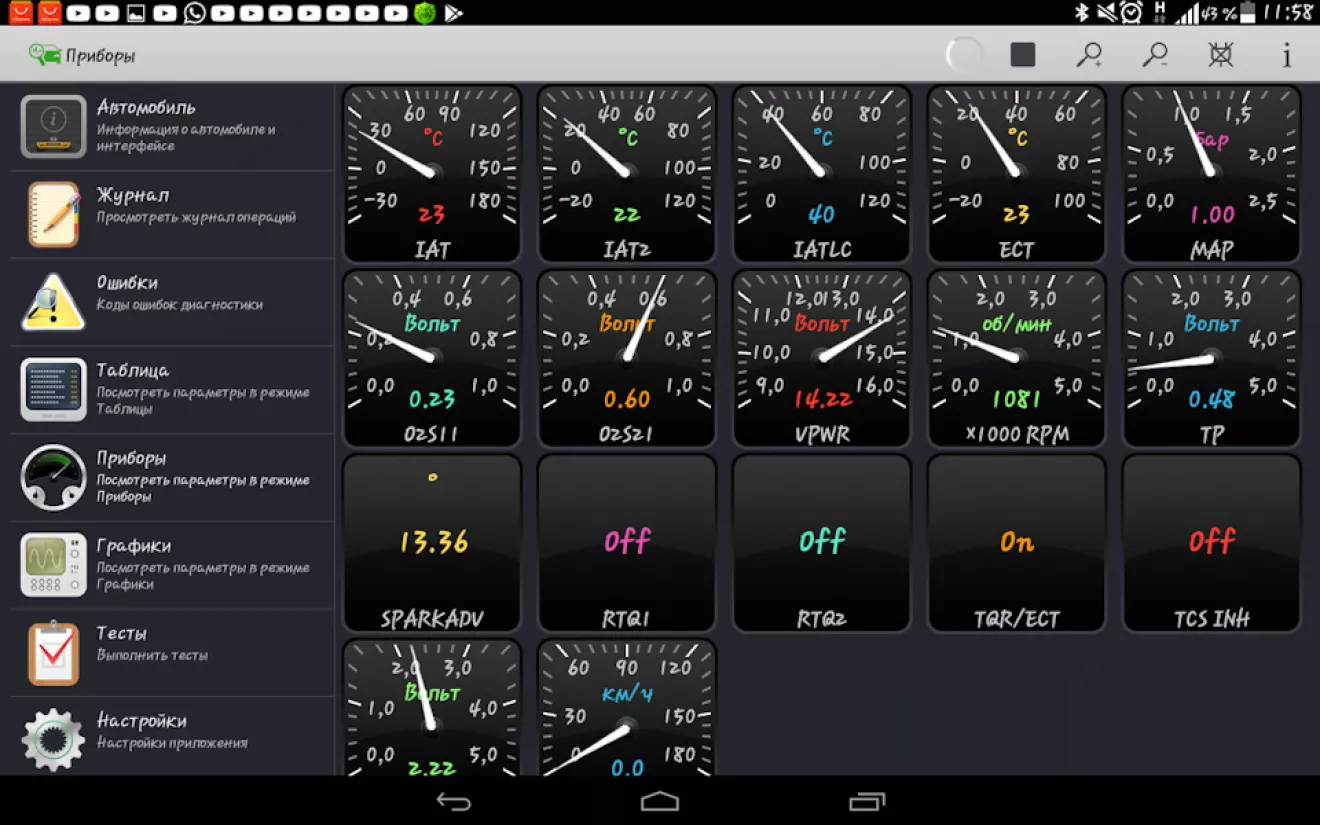Select the Таблица menu item
Screen dimensions: 1320x825
pos(172,389)
